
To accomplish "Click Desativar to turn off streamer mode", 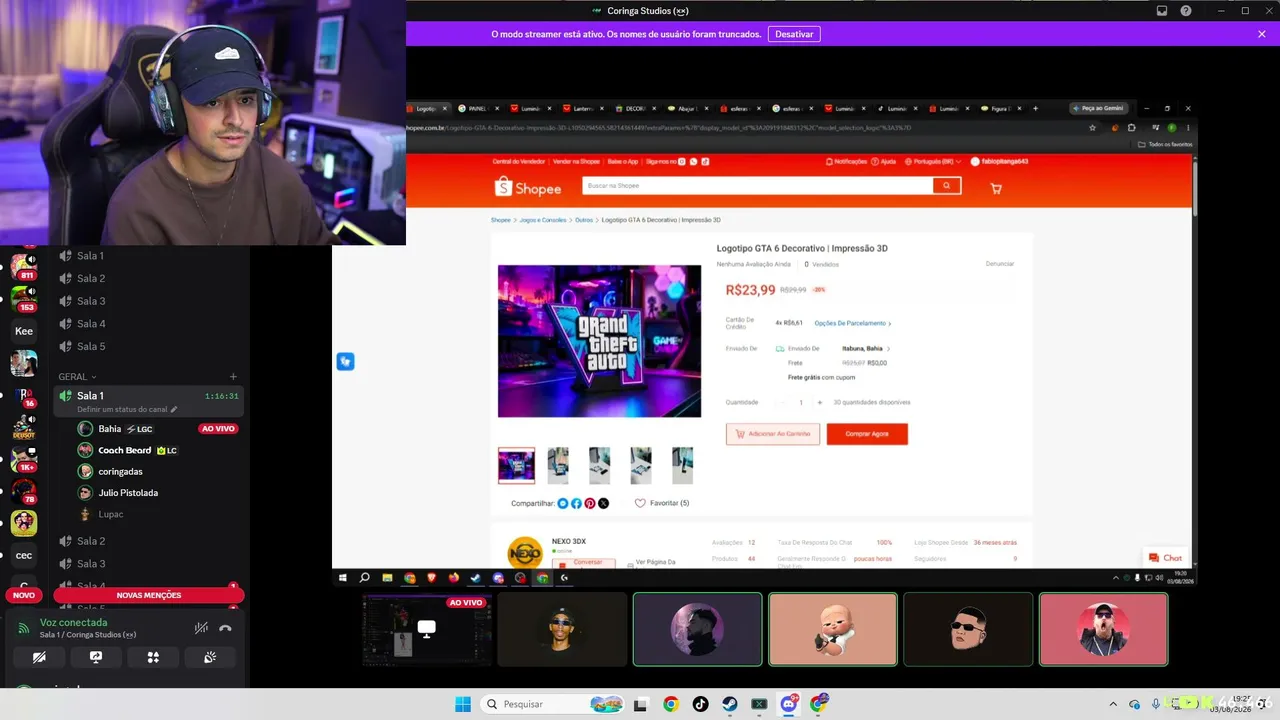I will (794, 34).
